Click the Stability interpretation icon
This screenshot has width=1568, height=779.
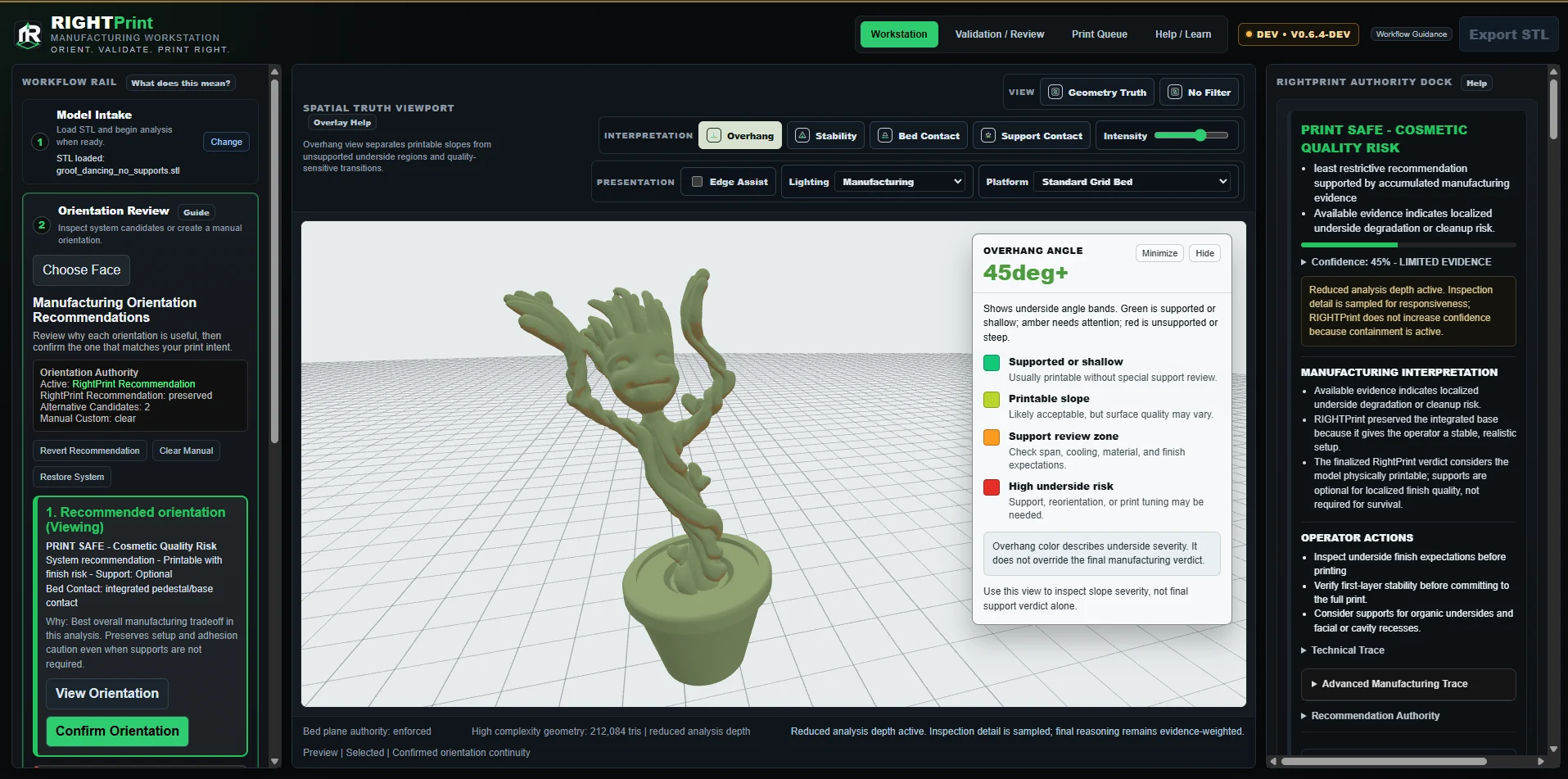pyautogui.click(x=802, y=135)
